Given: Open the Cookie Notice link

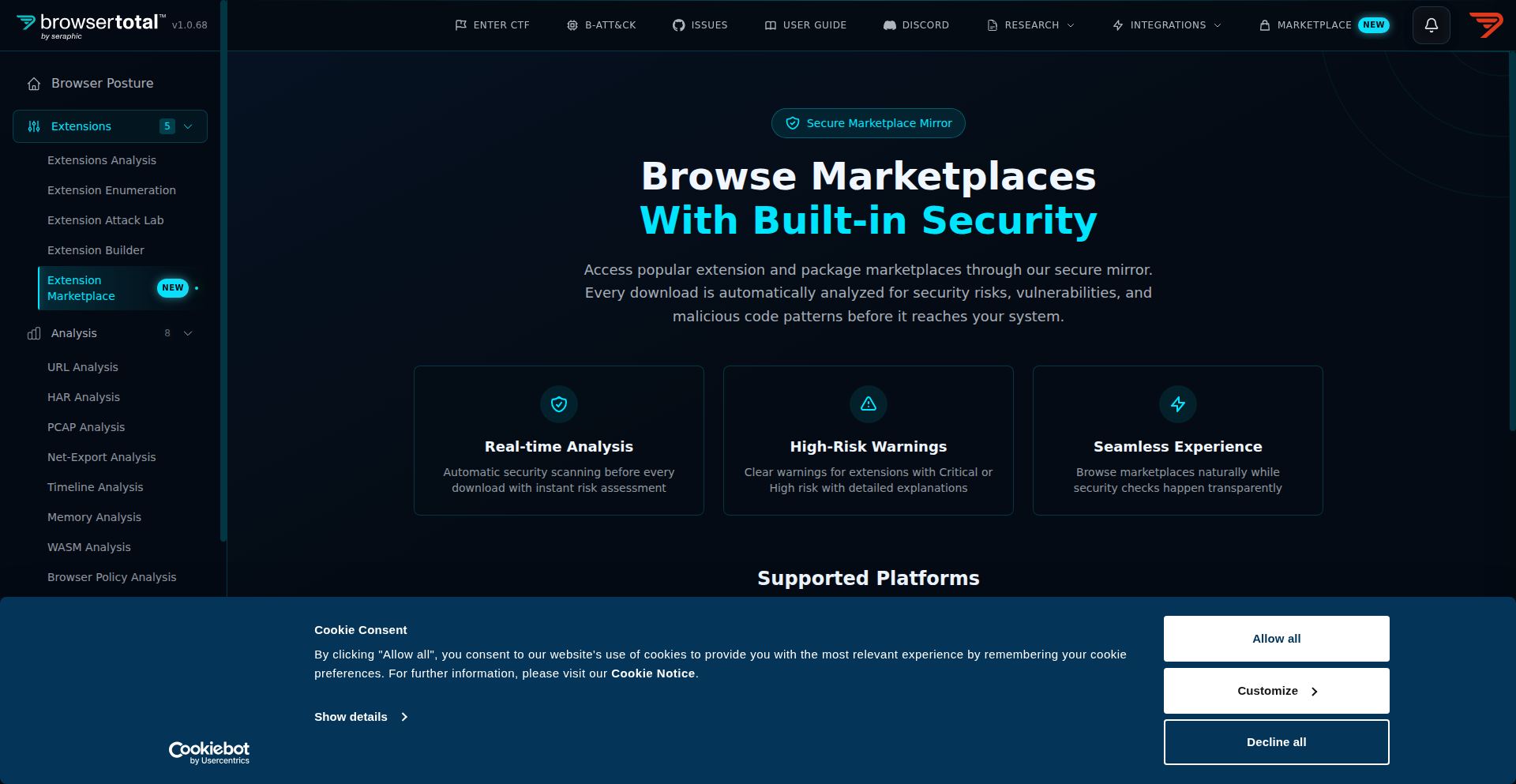Looking at the screenshot, I should click(652, 673).
